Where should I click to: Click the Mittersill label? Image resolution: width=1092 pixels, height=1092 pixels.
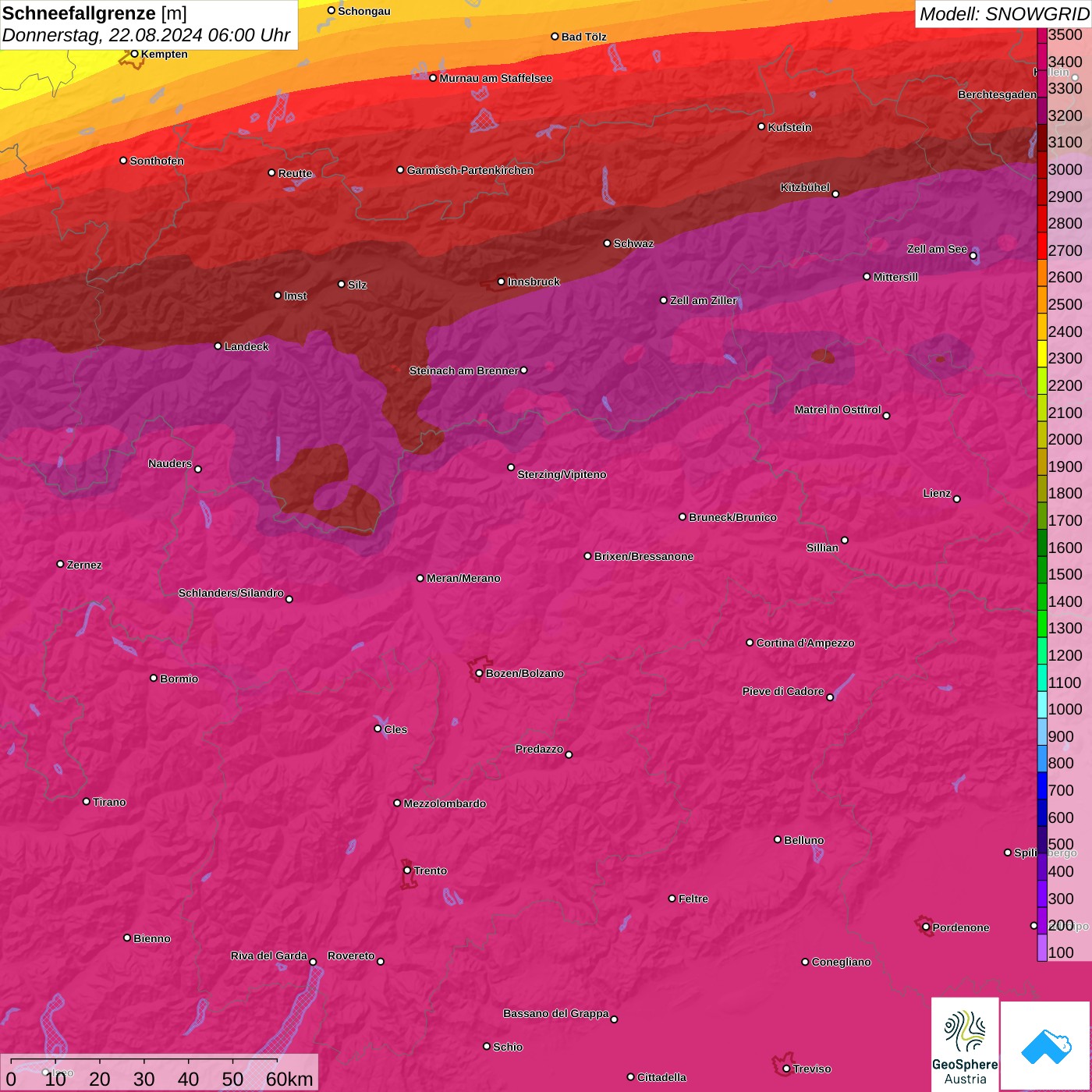(x=895, y=277)
